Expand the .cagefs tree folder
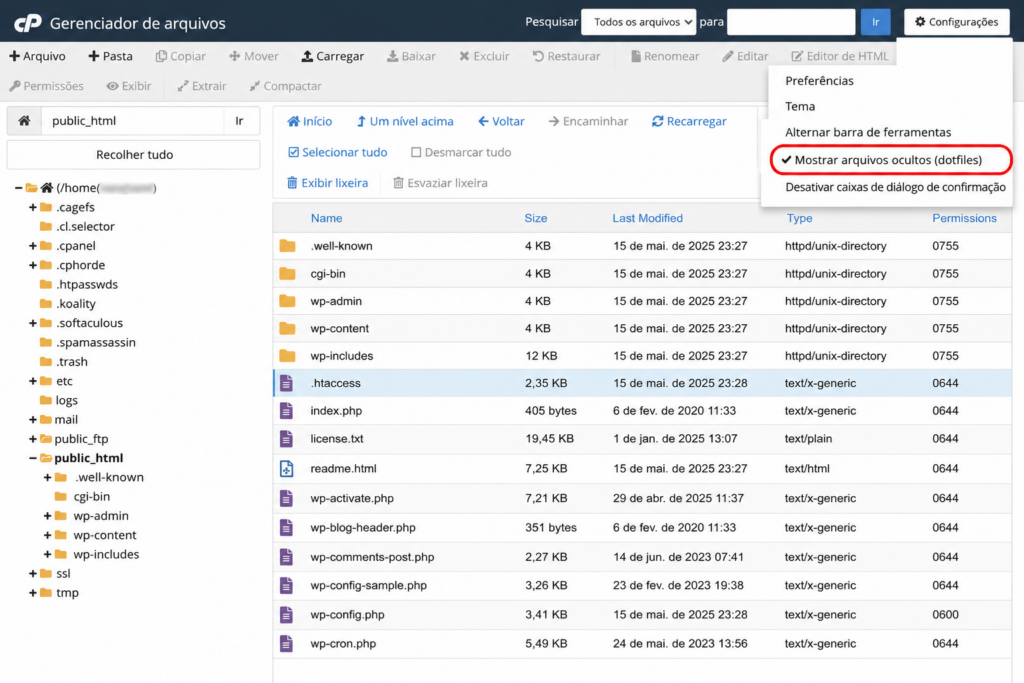1024x683 pixels. point(33,208)
